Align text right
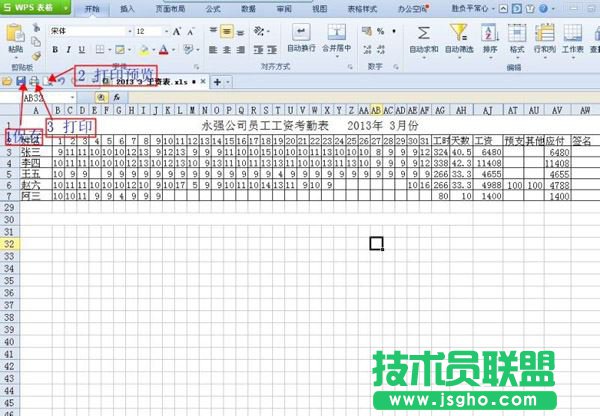 [241, 50]
